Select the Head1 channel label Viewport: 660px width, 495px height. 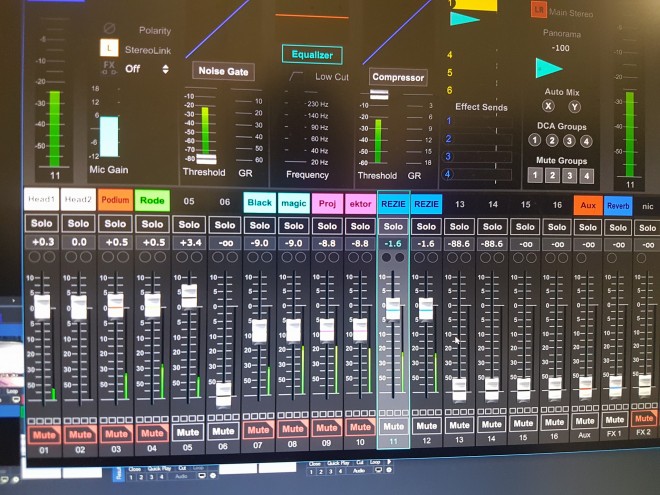[42, 199]
